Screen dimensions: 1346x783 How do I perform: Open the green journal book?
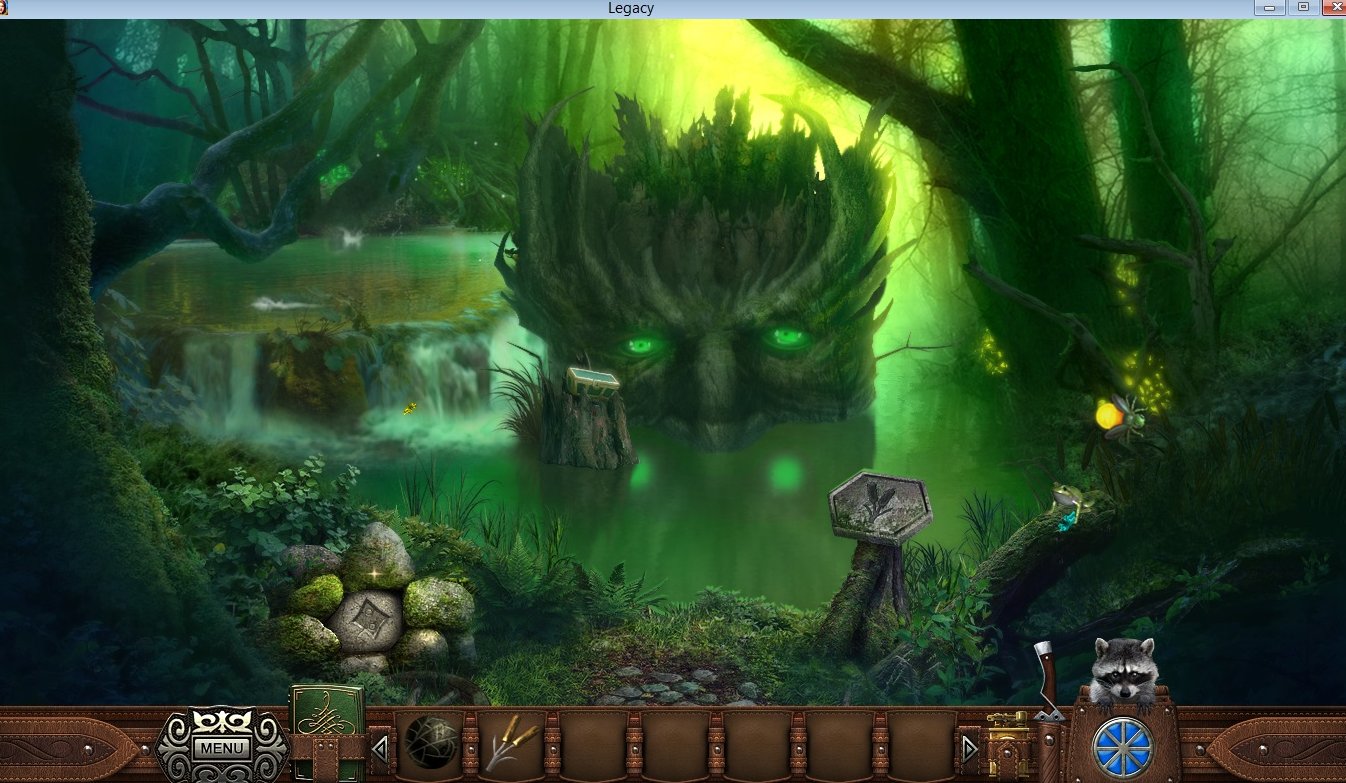click(x=325, y=732)
